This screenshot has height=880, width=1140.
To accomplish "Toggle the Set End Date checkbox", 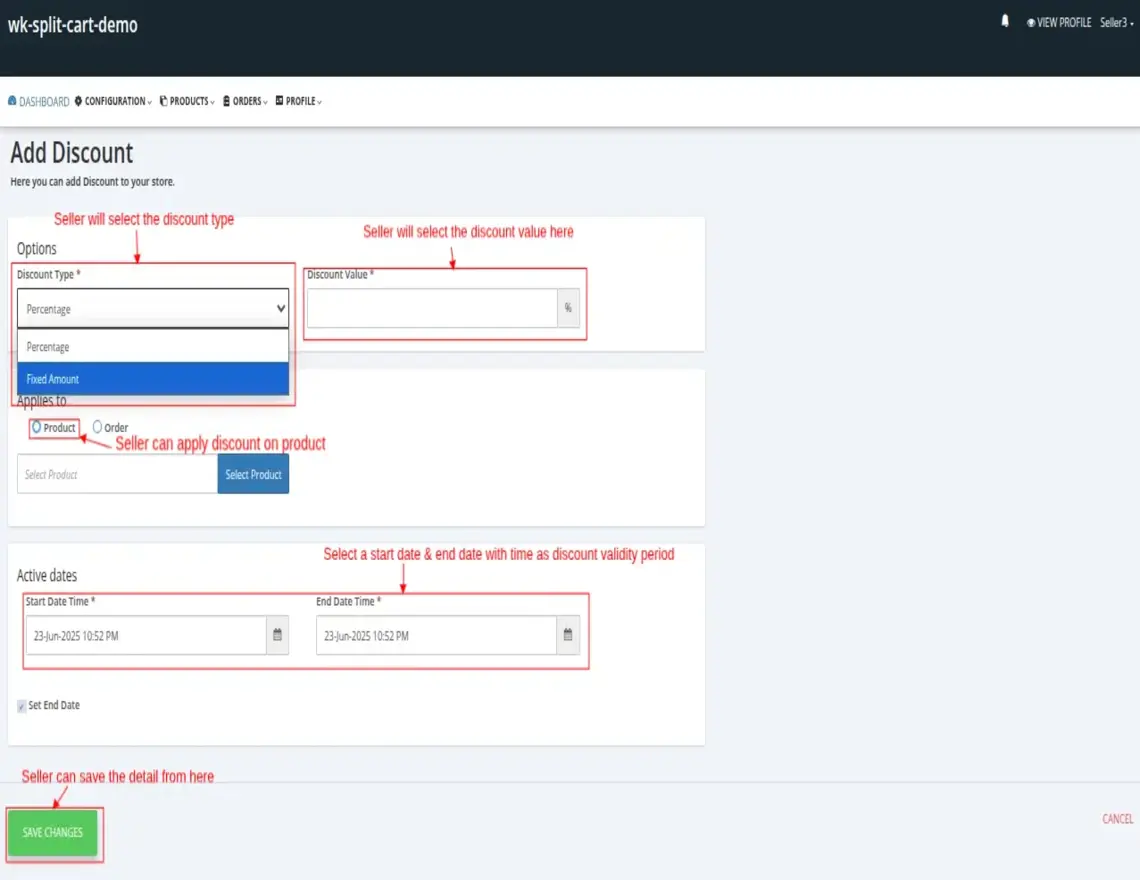I will [22, 705].
